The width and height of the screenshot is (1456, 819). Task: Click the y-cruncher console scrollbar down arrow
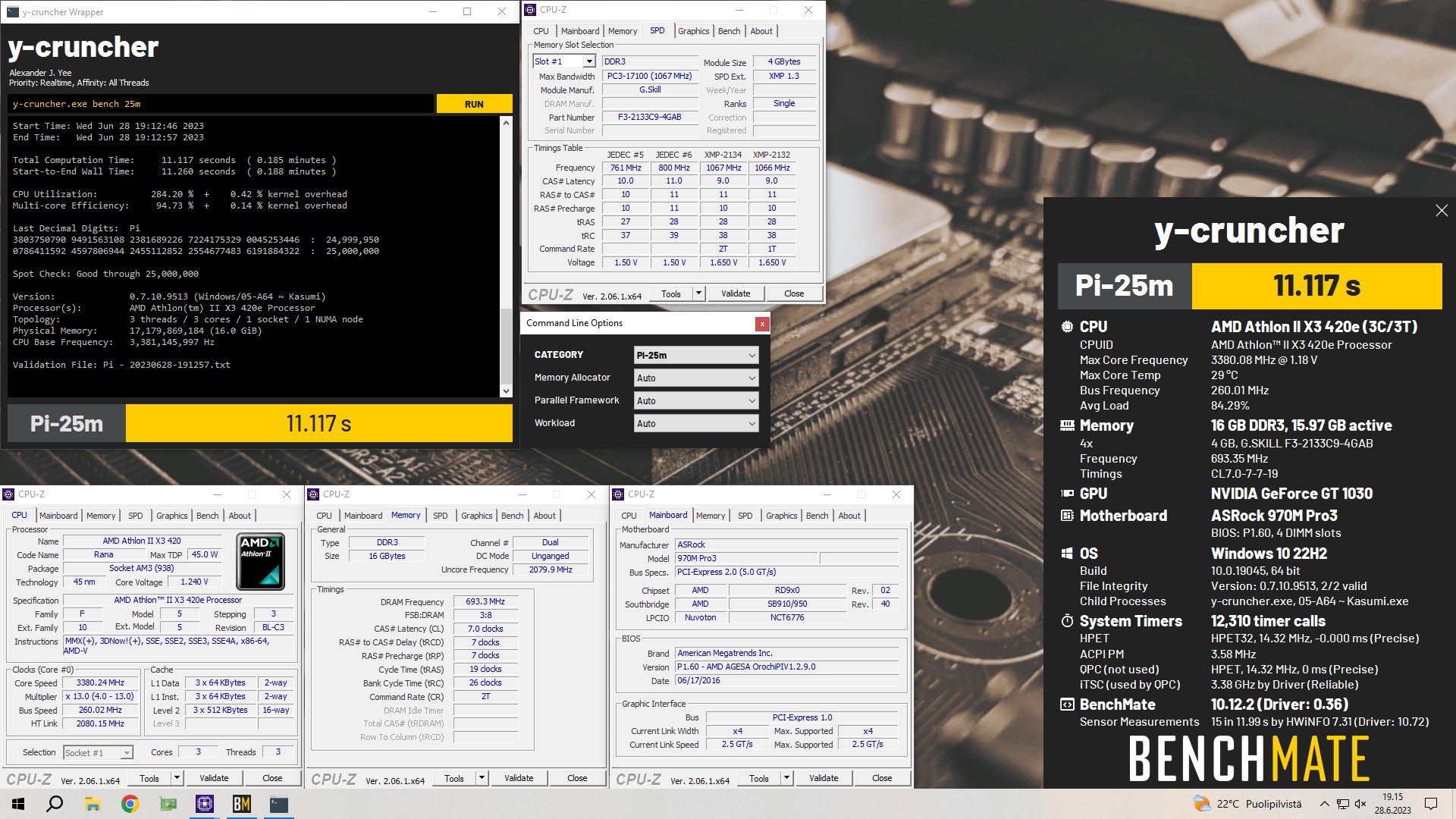coord(507,391)
